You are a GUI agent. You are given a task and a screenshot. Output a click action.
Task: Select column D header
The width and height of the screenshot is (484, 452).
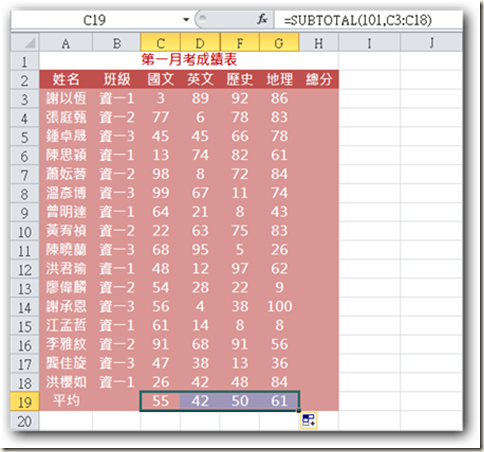click(200, 42)
